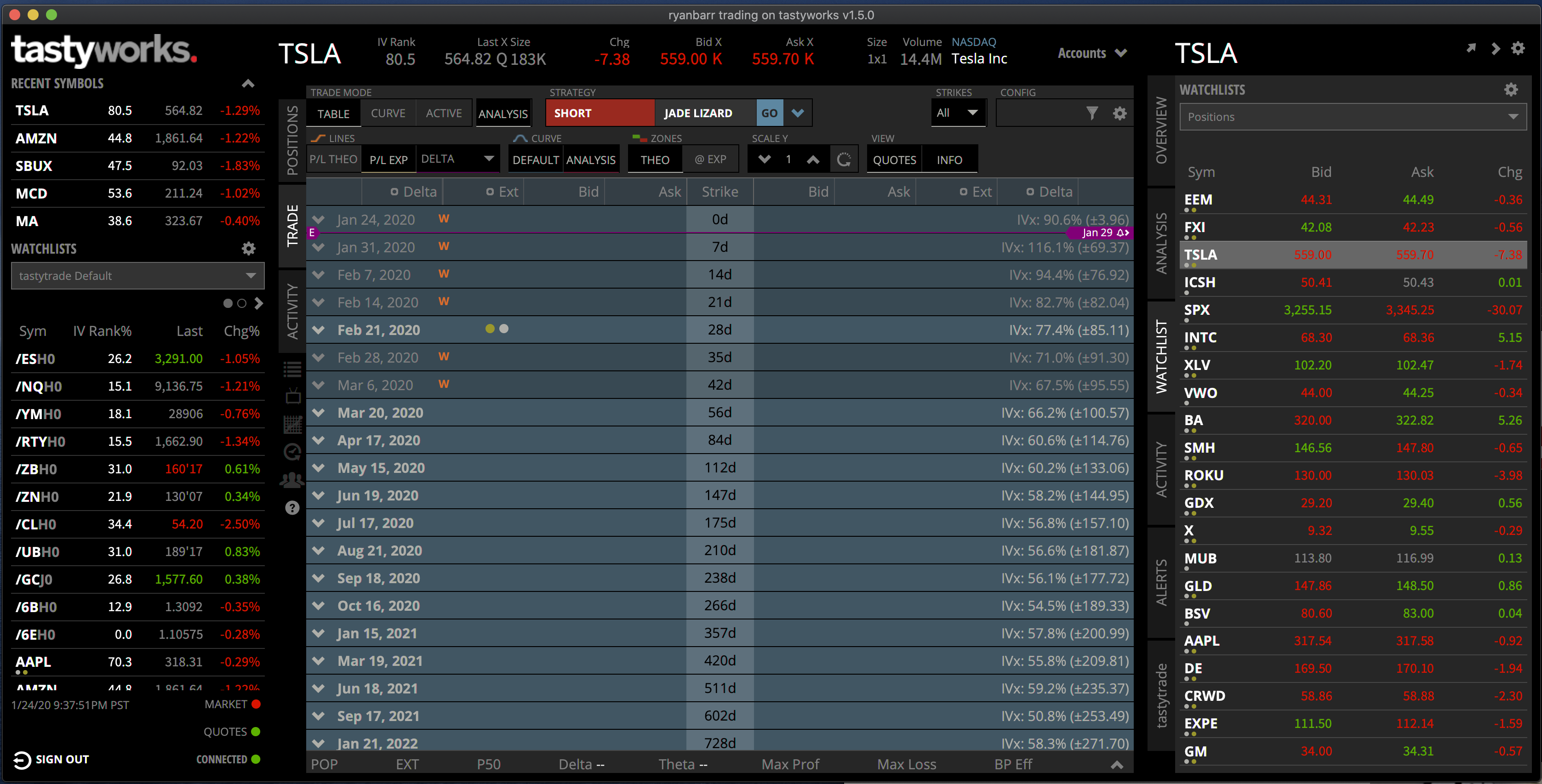
Task: Toggle the THEO zones button
Action: point(654,160)
